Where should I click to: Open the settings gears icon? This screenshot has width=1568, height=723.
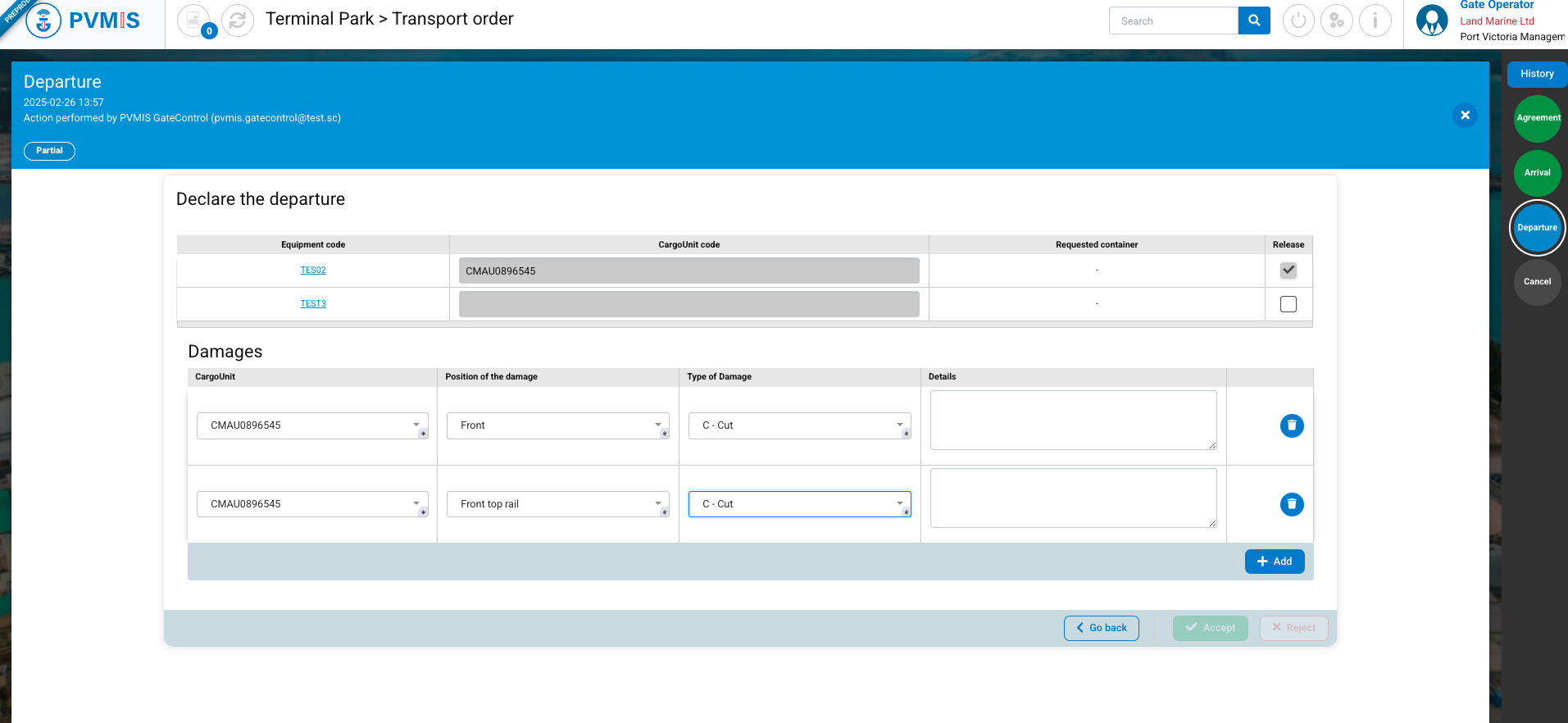tap(1337, 20)
